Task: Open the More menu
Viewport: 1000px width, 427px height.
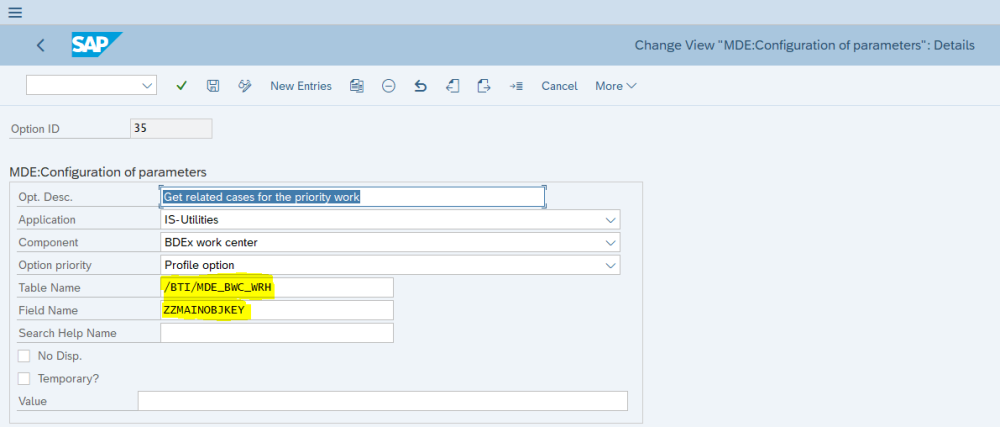Action: pos(615,86)
